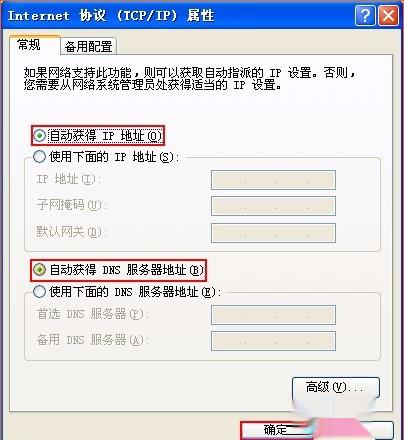The height and width of the screenshot is (440, 404).
Task: Choose 使用下面的 IP 地址 option
Action: point(39,157)
